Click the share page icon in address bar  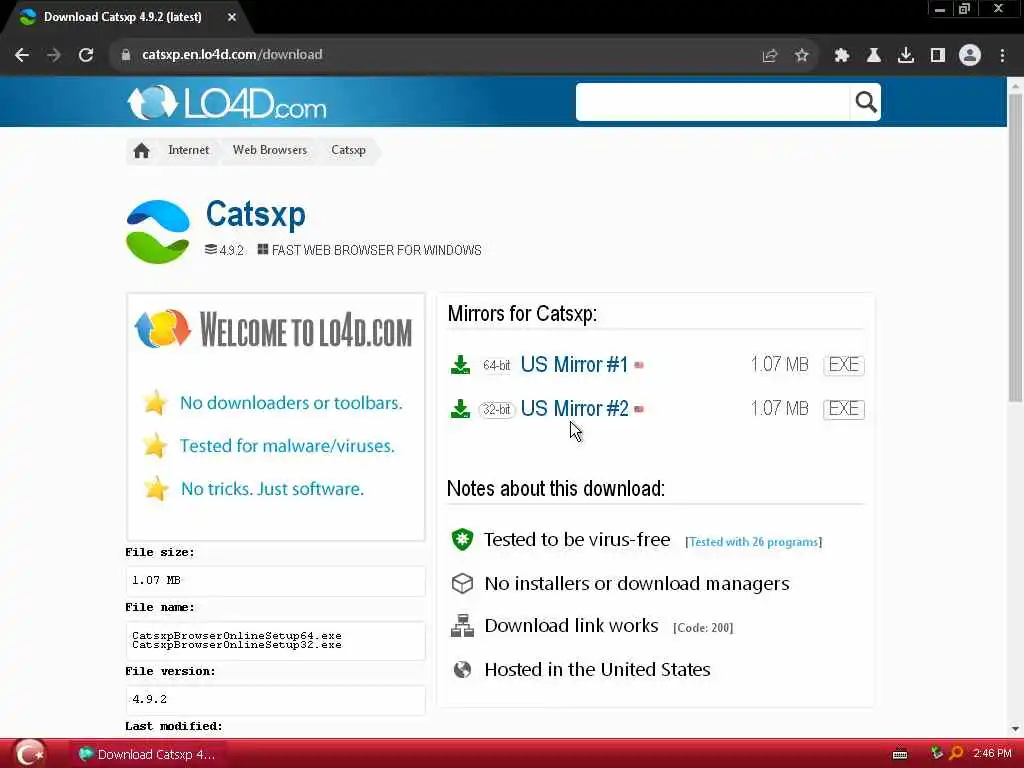point(770,56)
